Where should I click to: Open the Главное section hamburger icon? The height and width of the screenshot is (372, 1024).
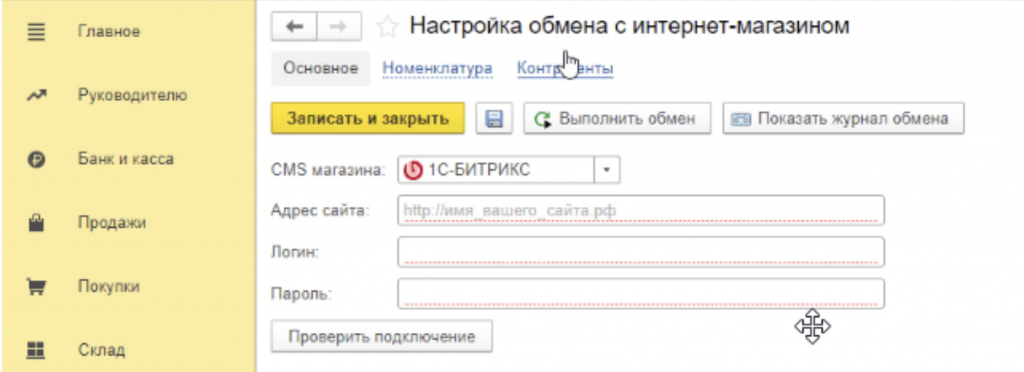(36, 31)
